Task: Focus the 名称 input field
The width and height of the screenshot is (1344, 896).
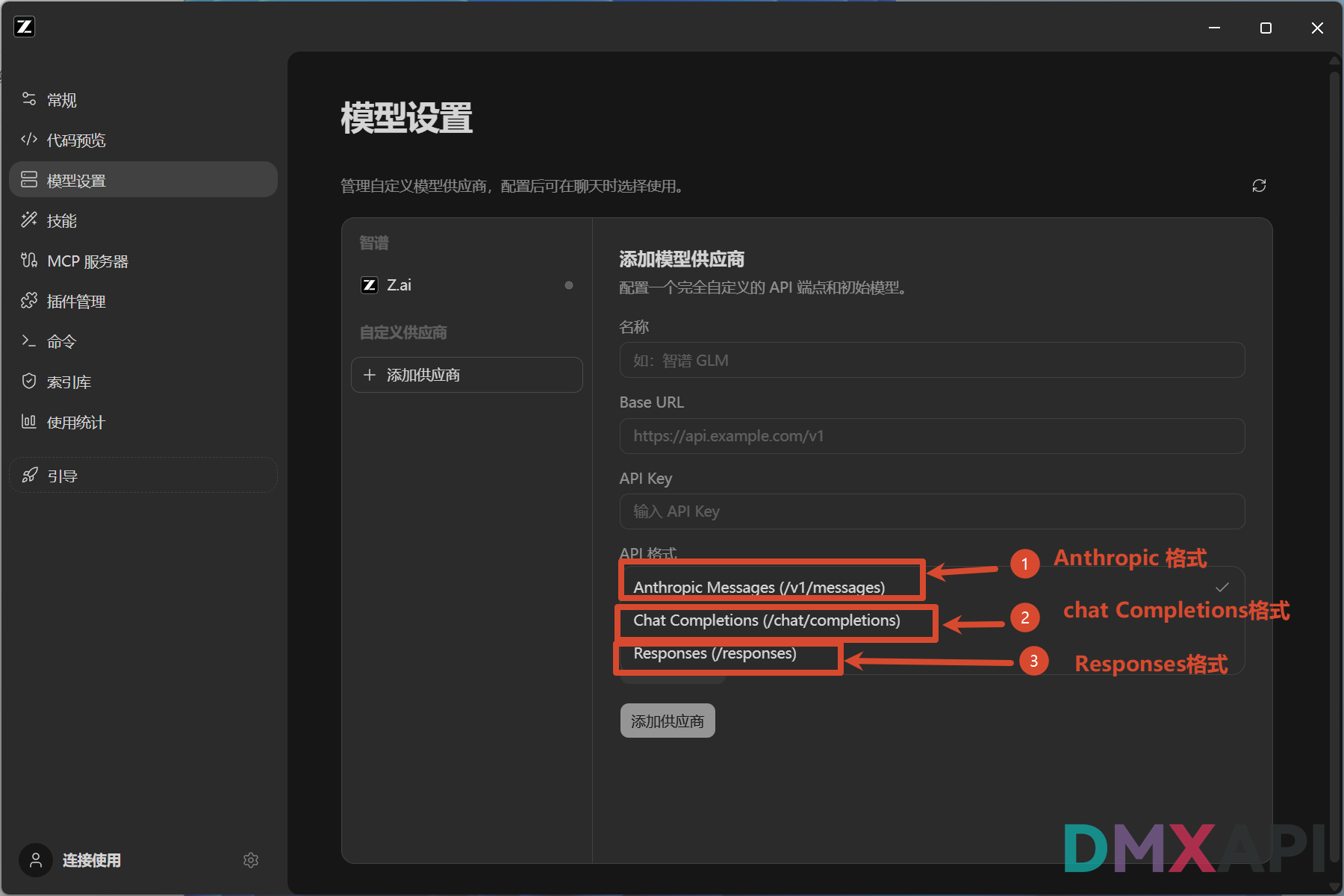Action: (932, 360)
